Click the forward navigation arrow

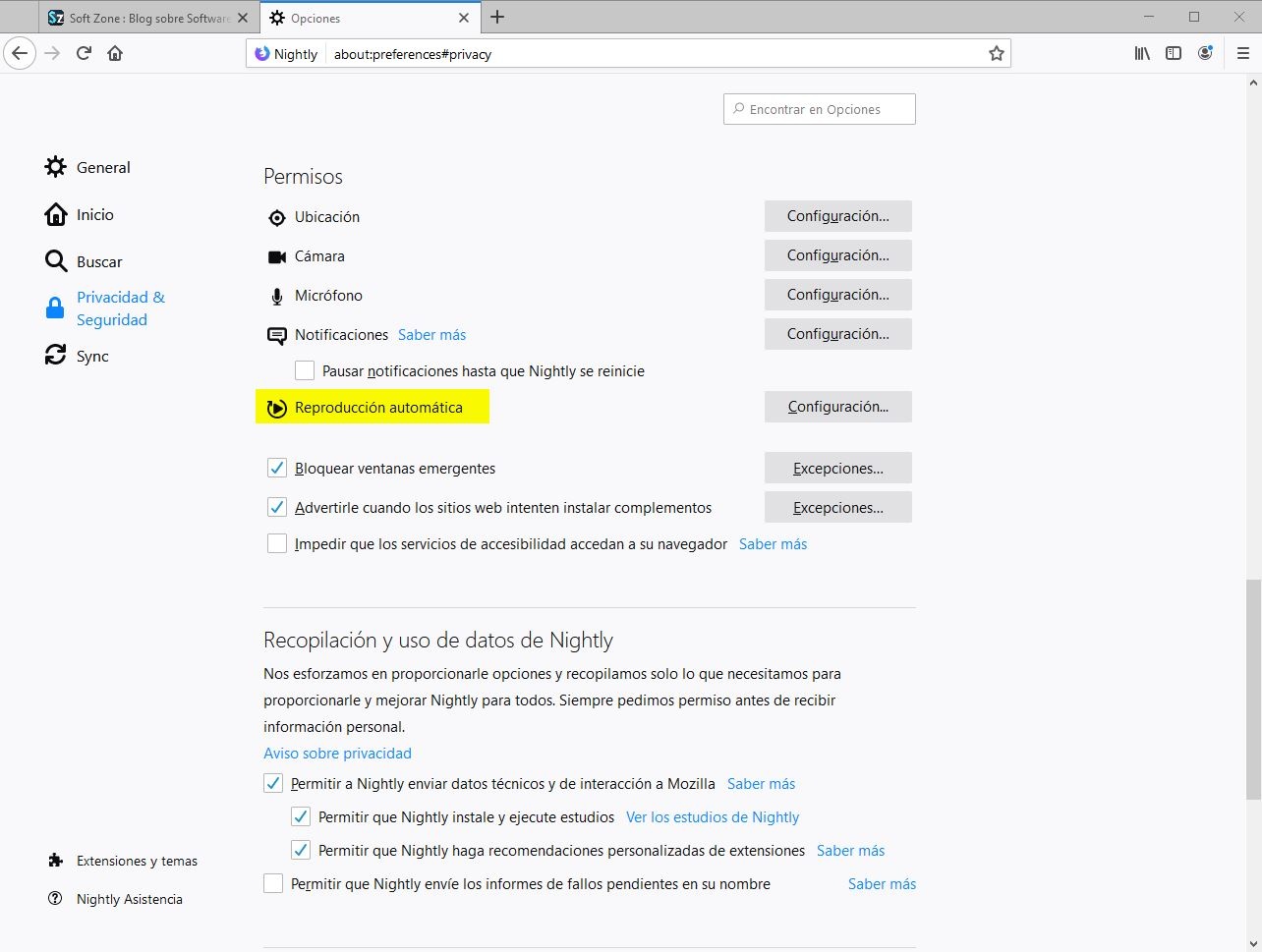click(x=52, y=53)
